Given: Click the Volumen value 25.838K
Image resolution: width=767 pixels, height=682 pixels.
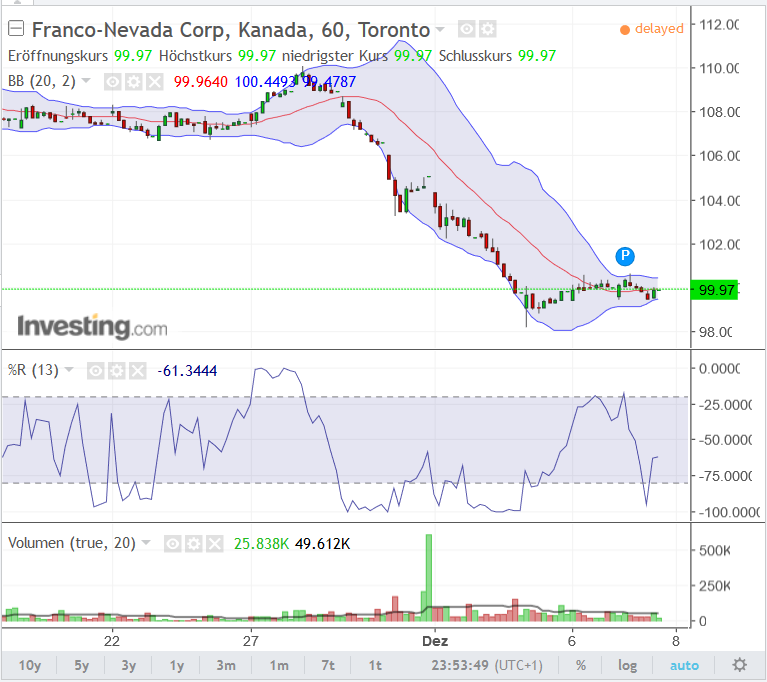Looking at the screenshot, I should point(261,544).
